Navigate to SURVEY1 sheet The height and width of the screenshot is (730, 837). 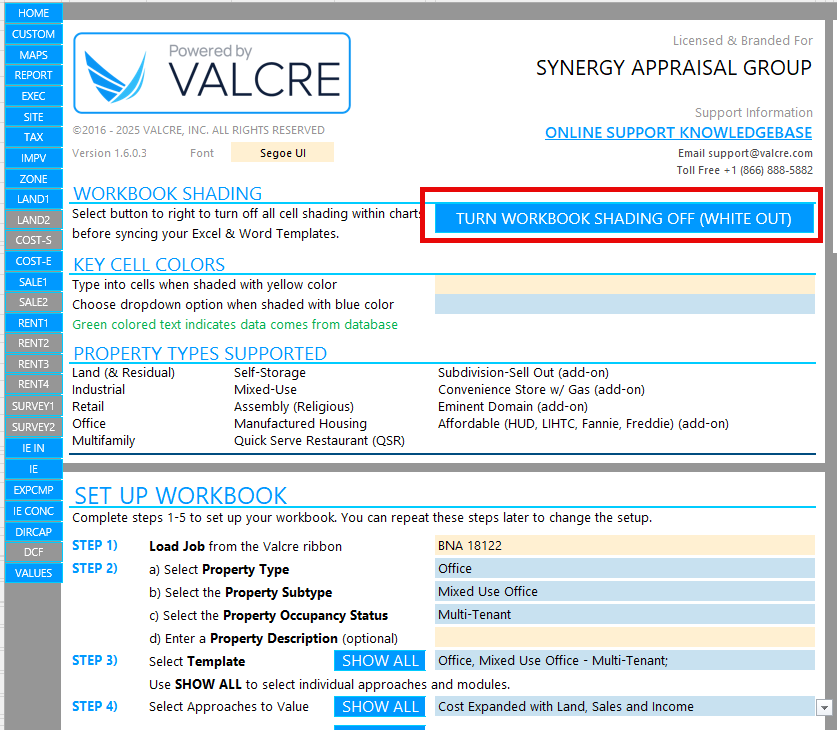pyautogui.click(x=34, y=406)
